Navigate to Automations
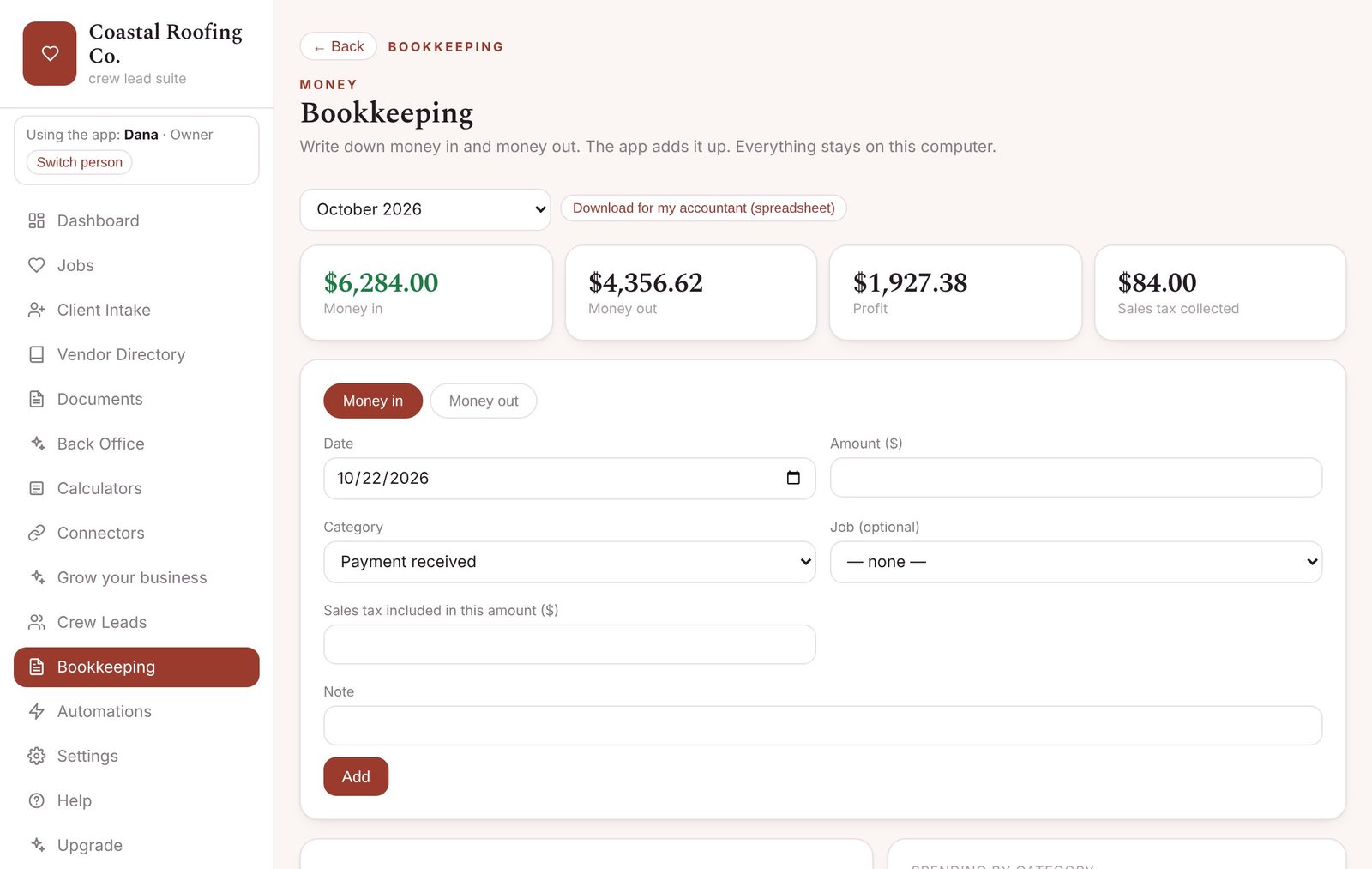This screenshot has width=1372, height=869. (x=136, y=711)
